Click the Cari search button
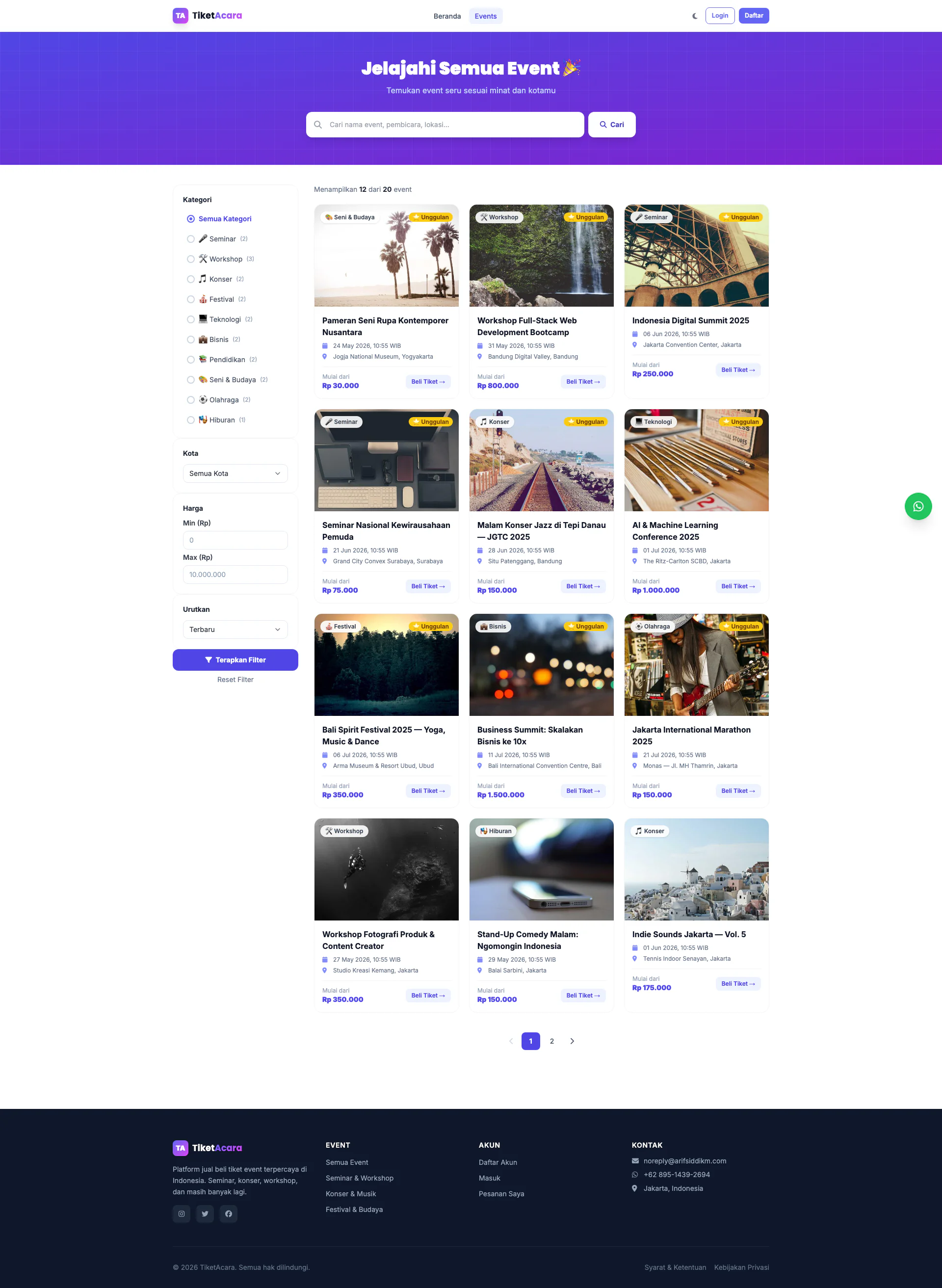942x1288 pixels. click(x=611, y=124)
